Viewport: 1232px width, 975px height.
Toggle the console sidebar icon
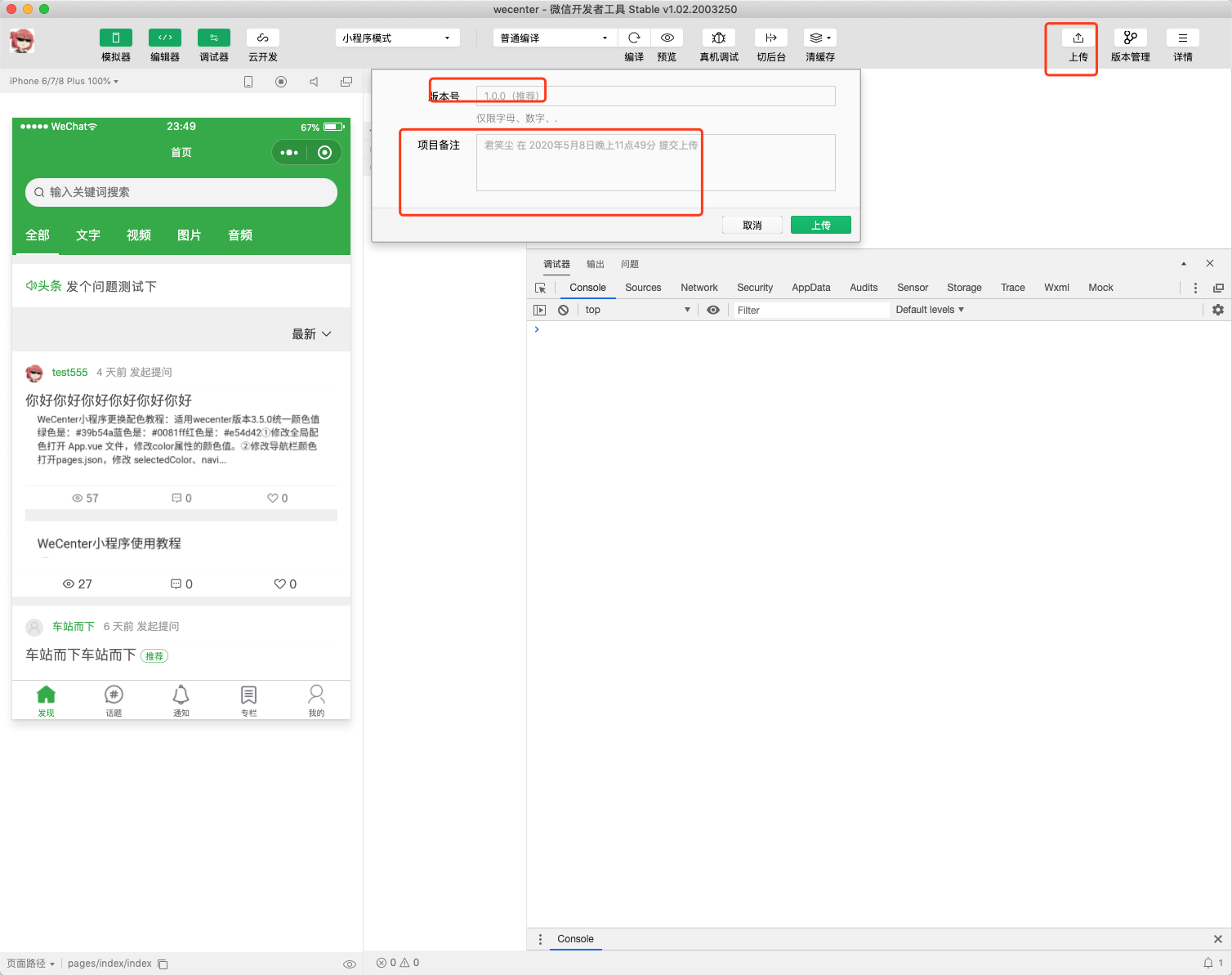(539, 310)
